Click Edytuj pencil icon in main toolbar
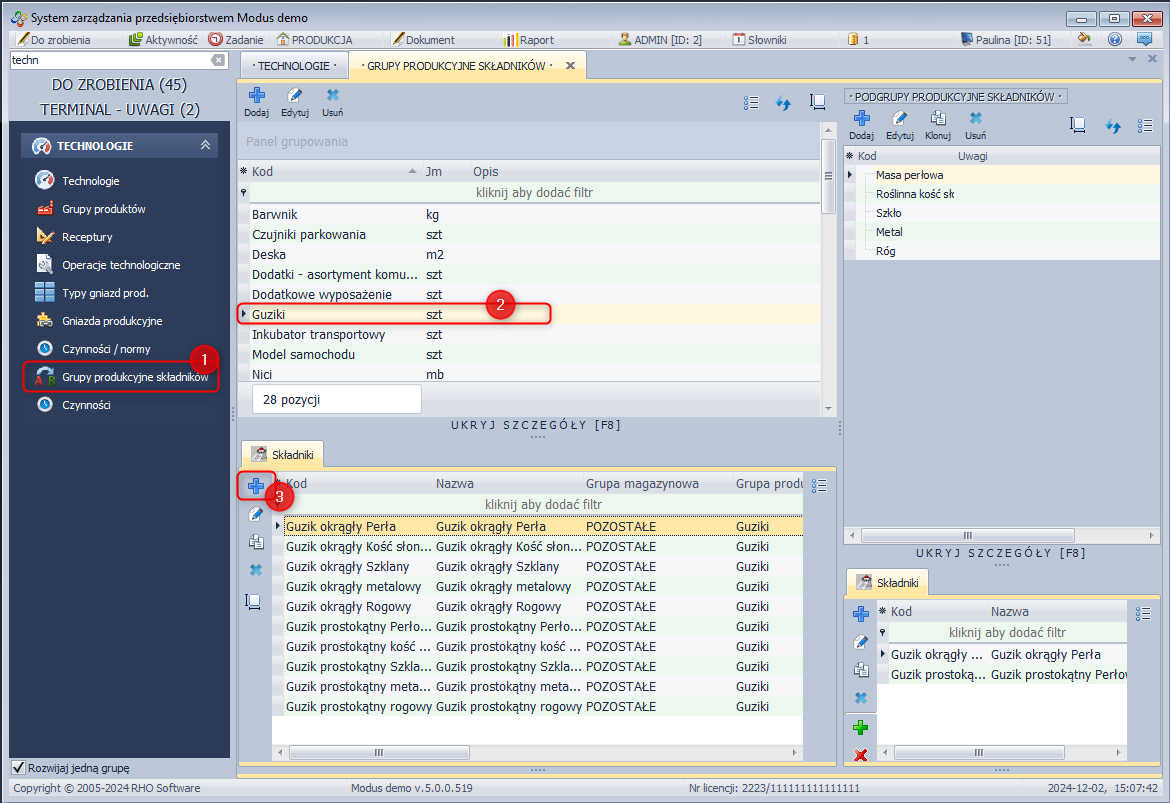 (294, 96)
